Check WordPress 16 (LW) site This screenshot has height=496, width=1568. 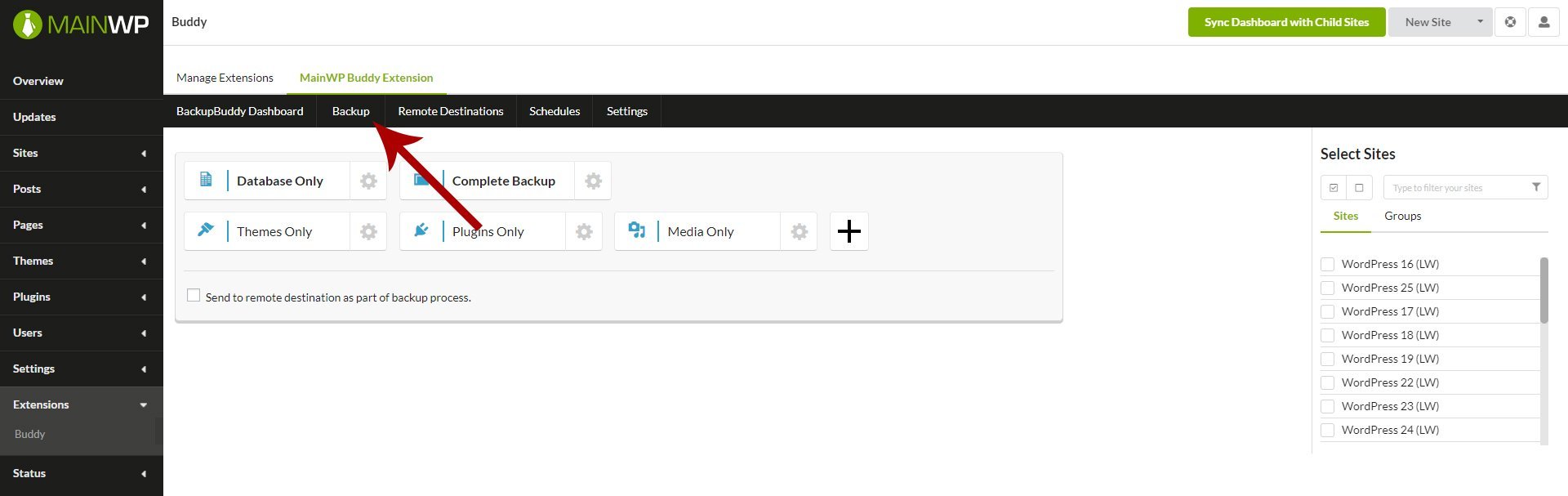click(1328, 264)
